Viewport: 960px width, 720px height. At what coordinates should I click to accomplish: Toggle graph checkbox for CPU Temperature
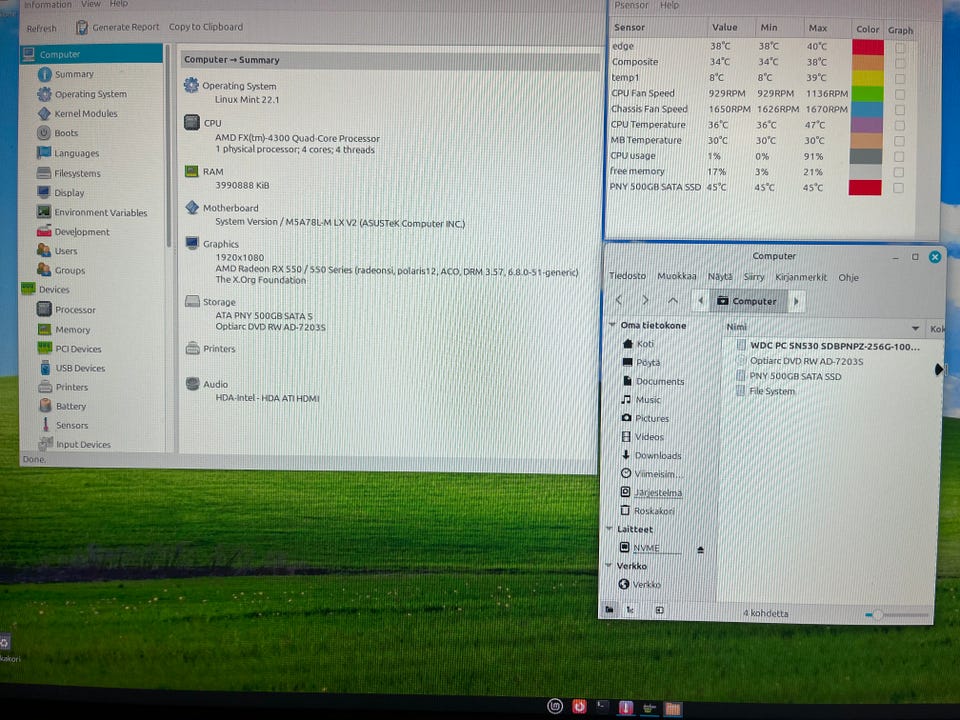(899, 126)
